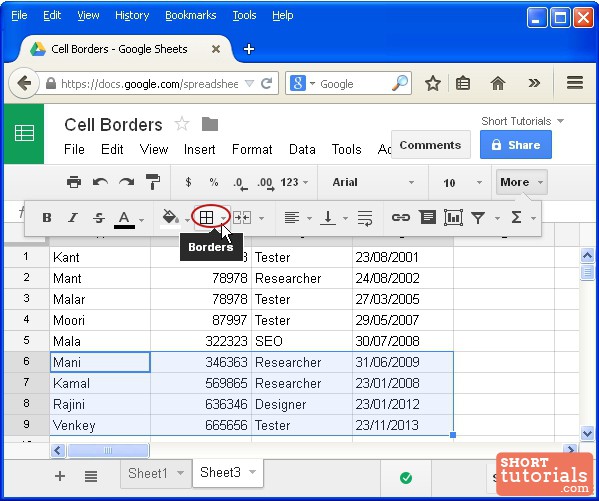Decrease decimal places
The image size is (599, 501).
click(240, 183)
